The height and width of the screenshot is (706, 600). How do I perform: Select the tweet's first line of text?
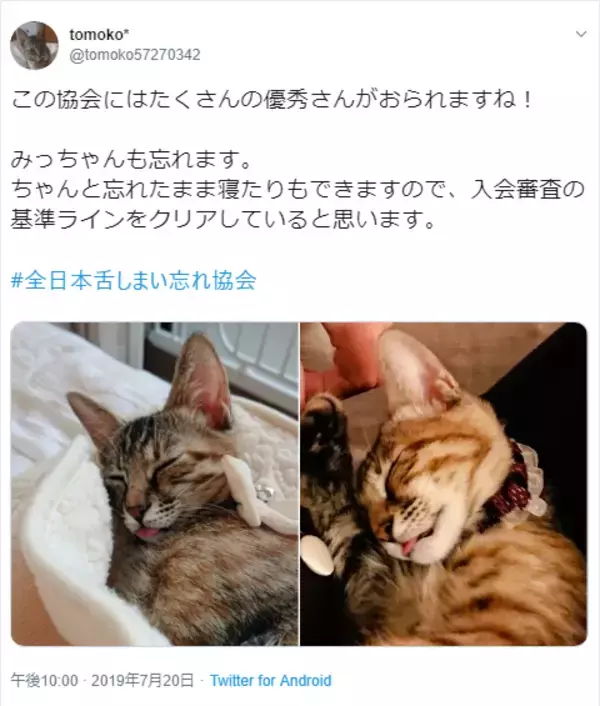tap(272, 100)
